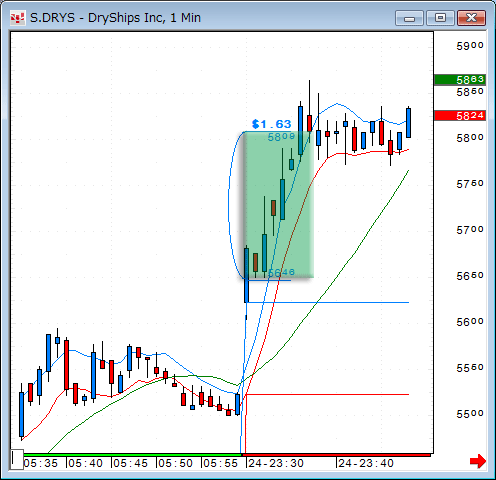Click the 5550 price axis label
Viewport: 496px width, 480px height.
(470, 368)
